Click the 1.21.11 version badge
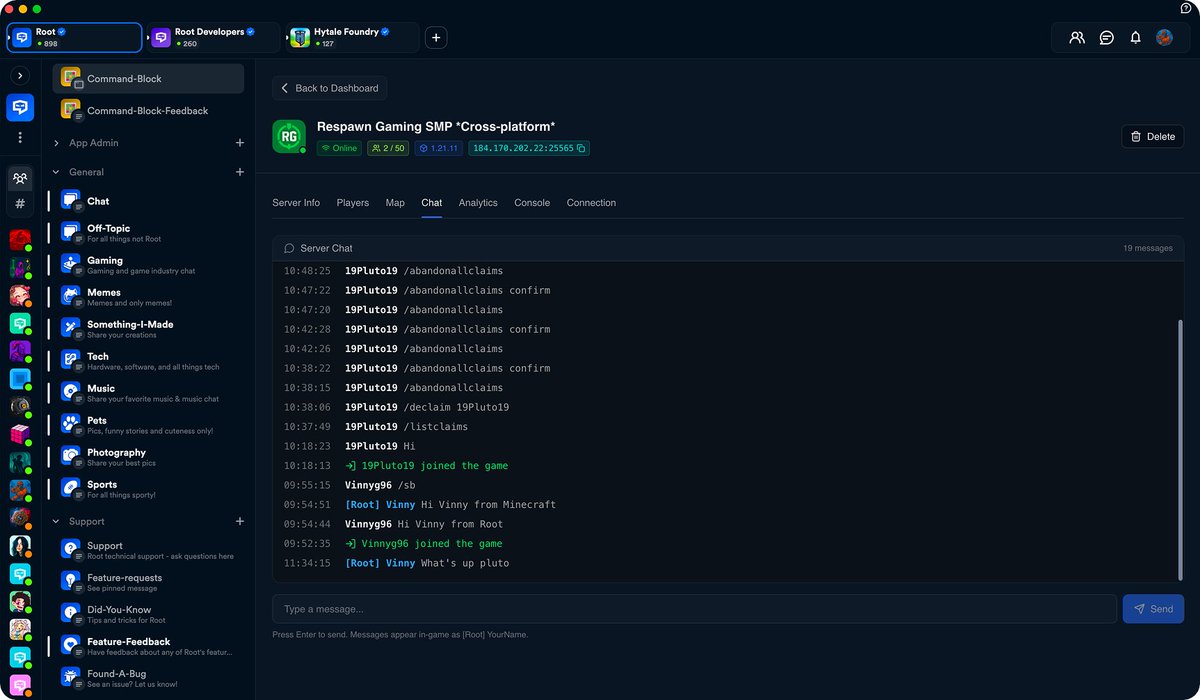This screenshot has height=700, width=1200. (439, 148)
